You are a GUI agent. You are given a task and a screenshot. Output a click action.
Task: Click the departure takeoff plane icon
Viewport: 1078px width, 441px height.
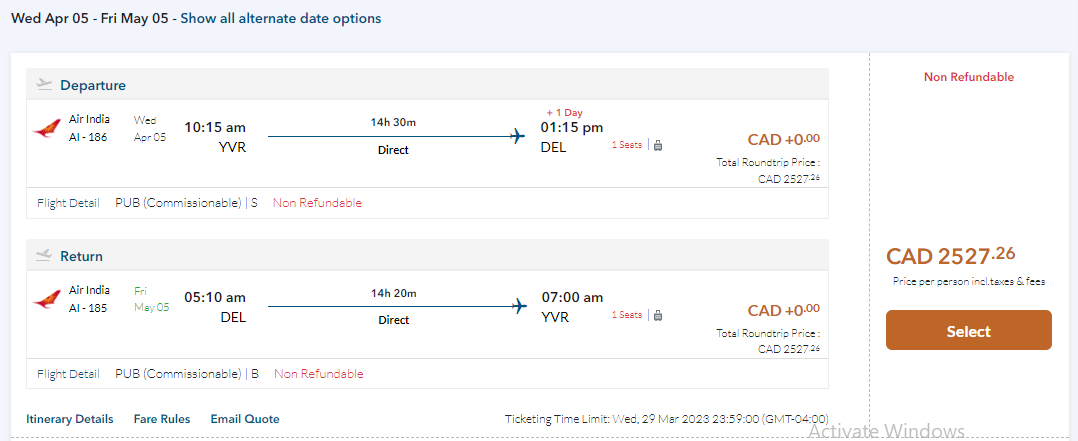(x=44, y=85)
